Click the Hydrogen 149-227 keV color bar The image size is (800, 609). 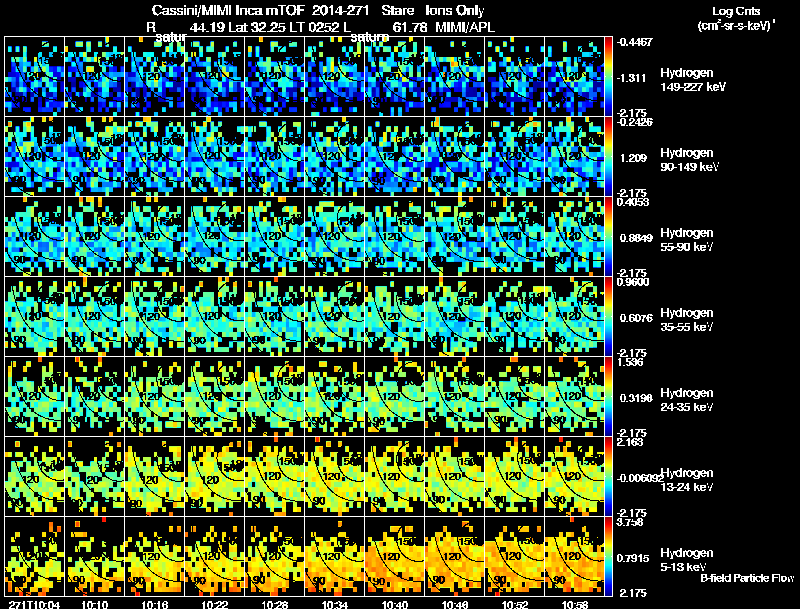pyautogui.click(x=608, y=77)
